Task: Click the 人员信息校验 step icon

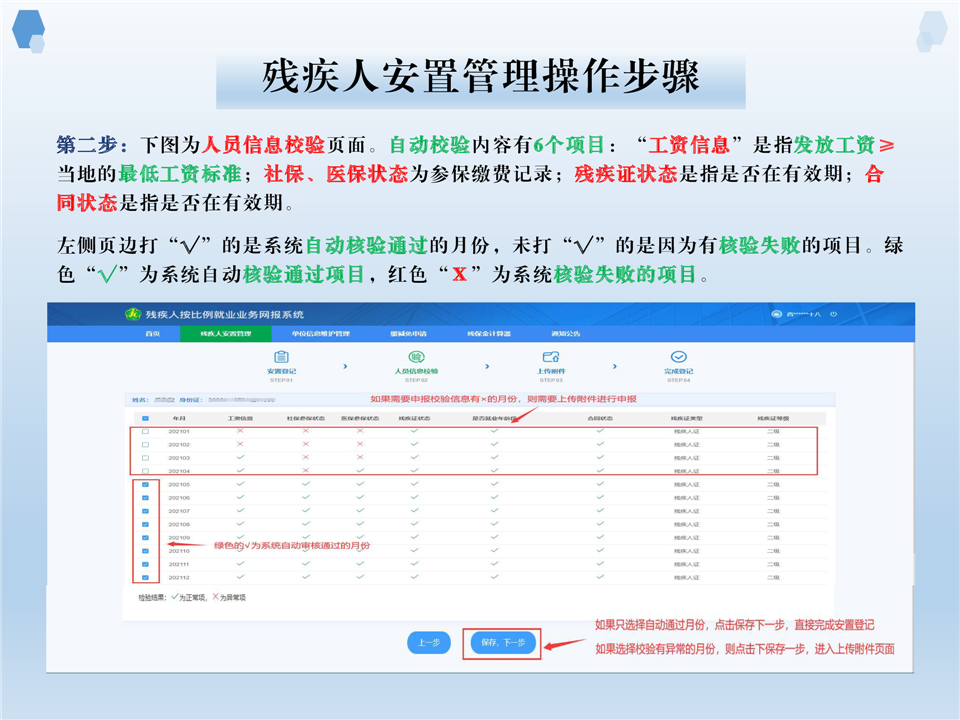Action: (416, 357)
